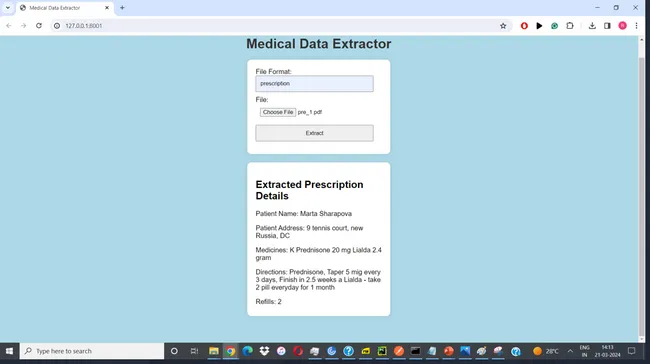
Task: Open the notification center icon
Action: click(631, 351)
